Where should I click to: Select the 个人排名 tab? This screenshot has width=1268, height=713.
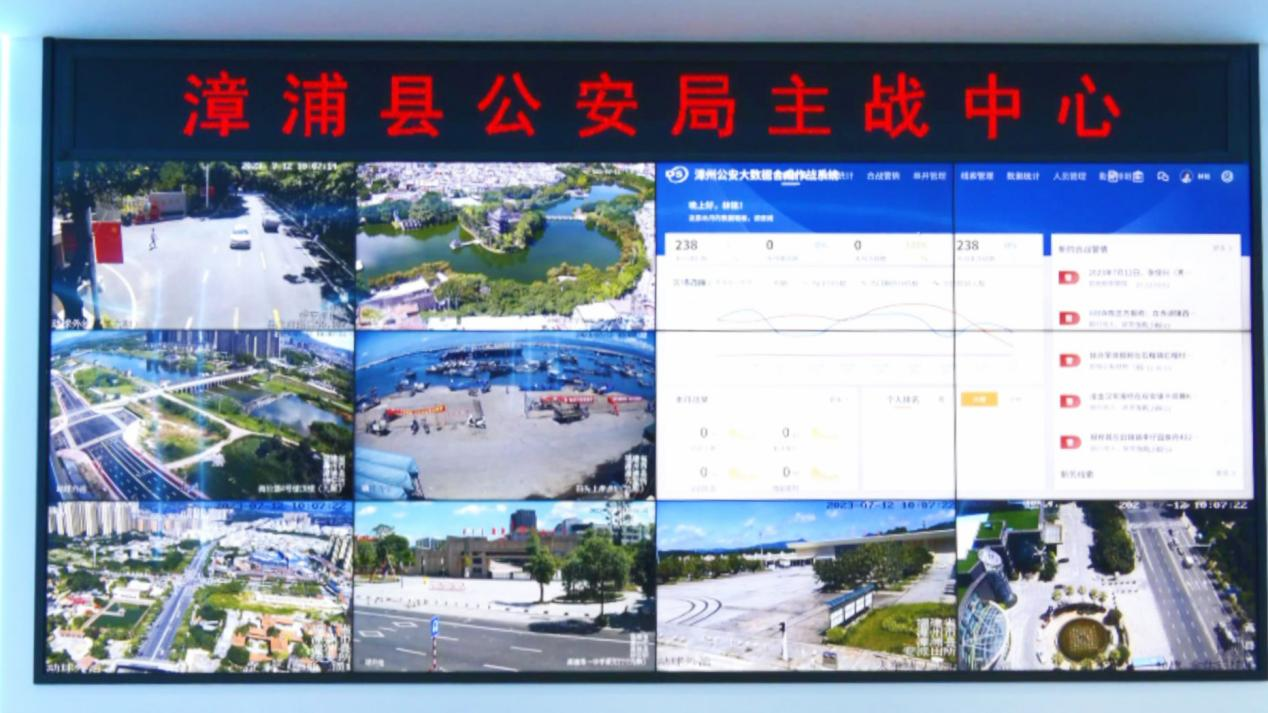point(902,400)
